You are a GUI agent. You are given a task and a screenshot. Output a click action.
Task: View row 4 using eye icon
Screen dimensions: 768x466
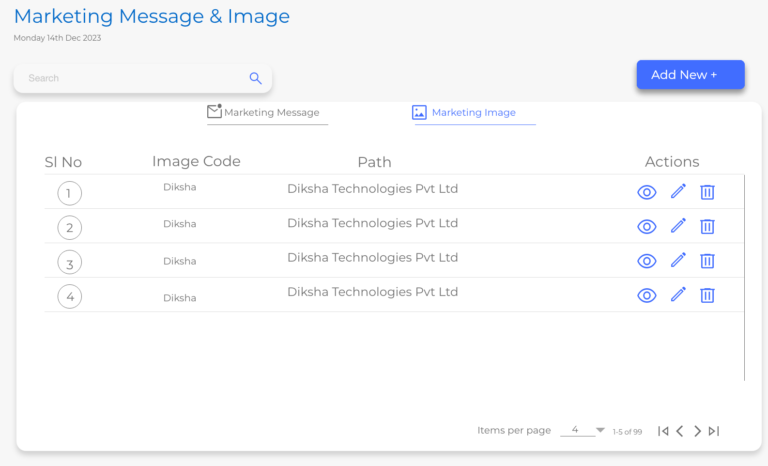[647, 295]
